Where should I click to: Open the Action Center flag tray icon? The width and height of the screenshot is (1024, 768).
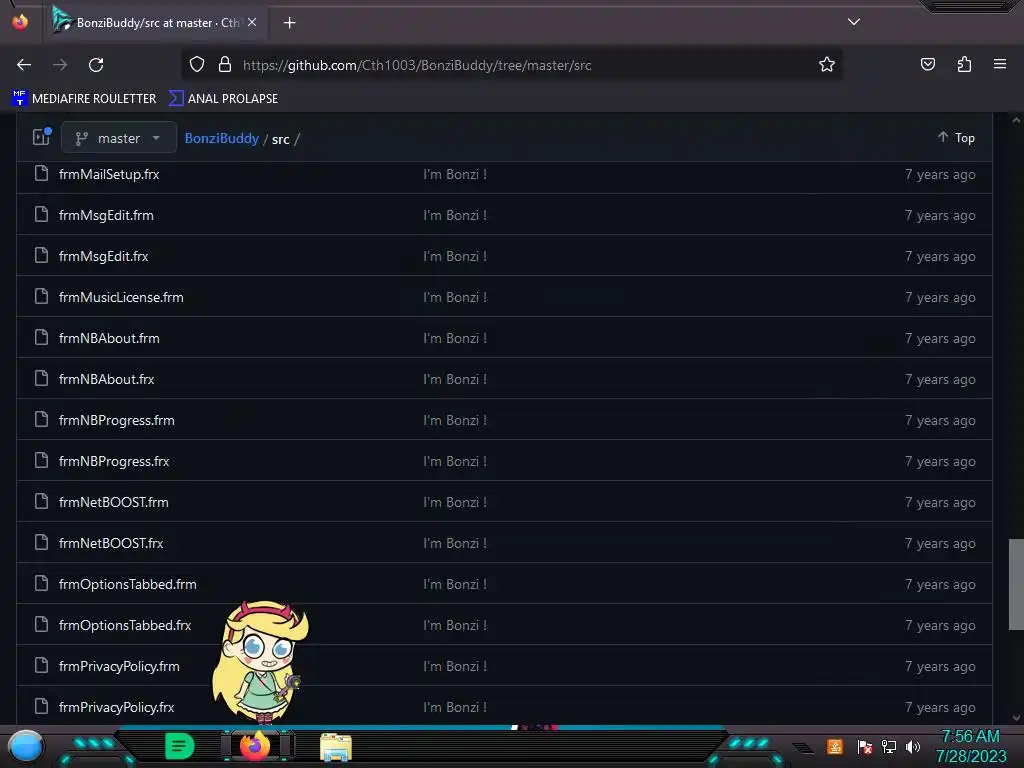pos(864,746)
